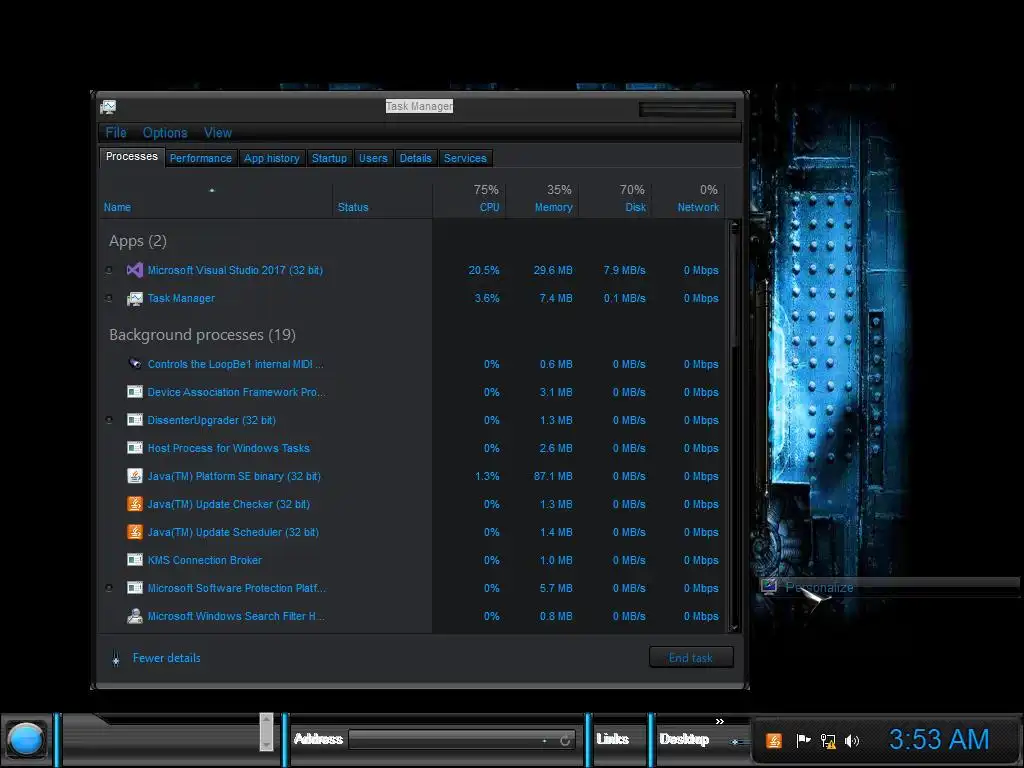Click the scroll down arrow of process list

coord(735,626)
